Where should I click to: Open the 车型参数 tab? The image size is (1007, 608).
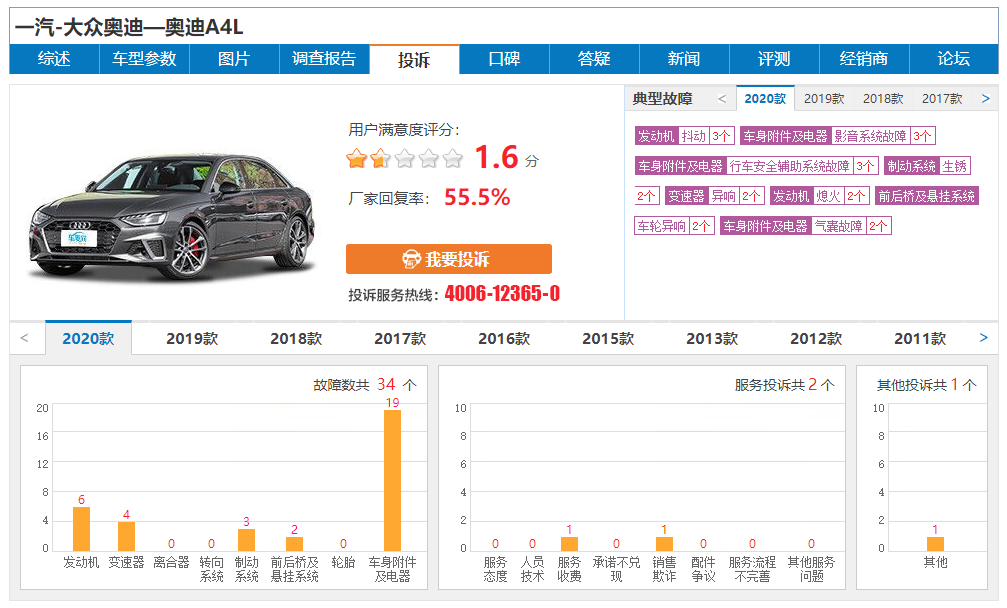[144, 59]
